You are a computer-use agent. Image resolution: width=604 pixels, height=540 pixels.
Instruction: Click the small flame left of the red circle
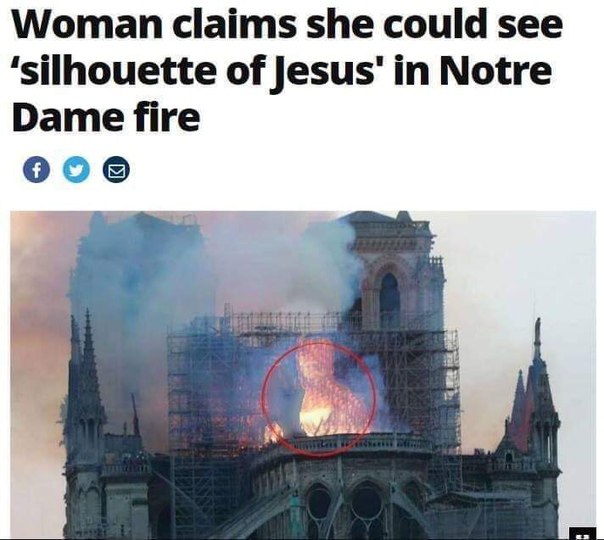[x=272, y=432]
